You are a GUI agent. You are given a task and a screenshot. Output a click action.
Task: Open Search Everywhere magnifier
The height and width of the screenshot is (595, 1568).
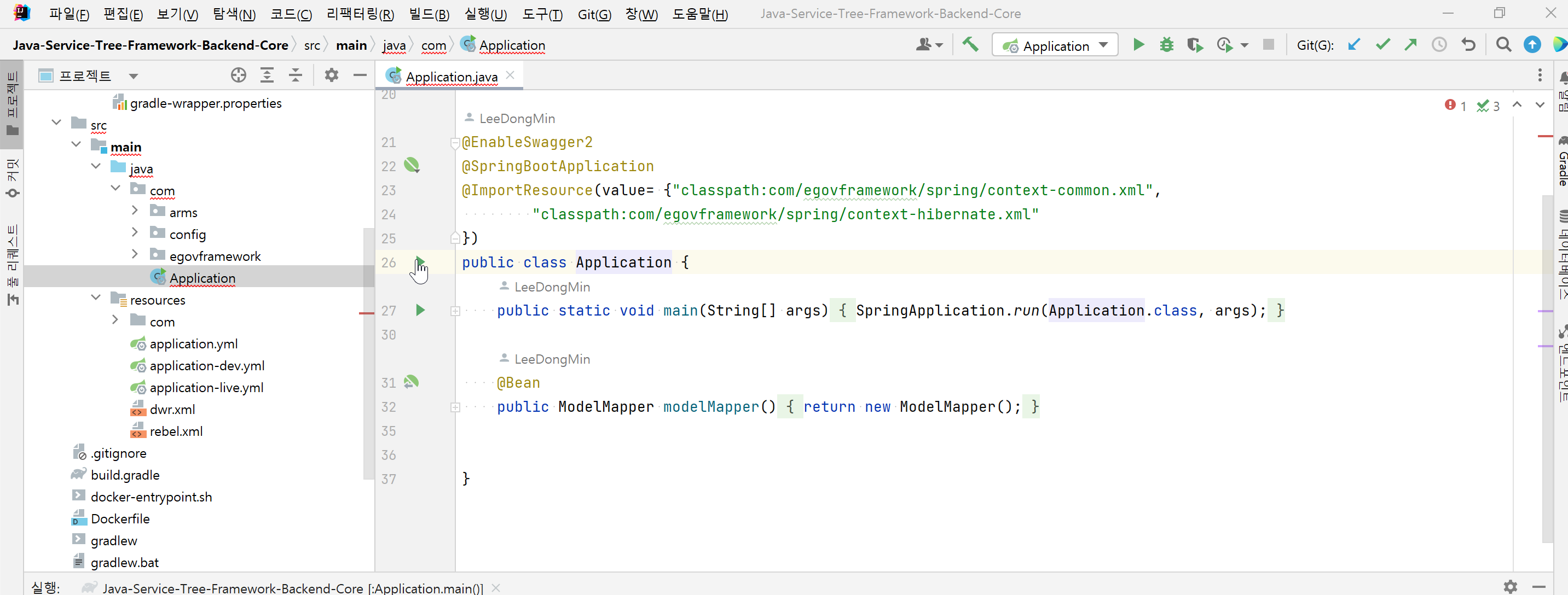click(x=1503, y=45)
